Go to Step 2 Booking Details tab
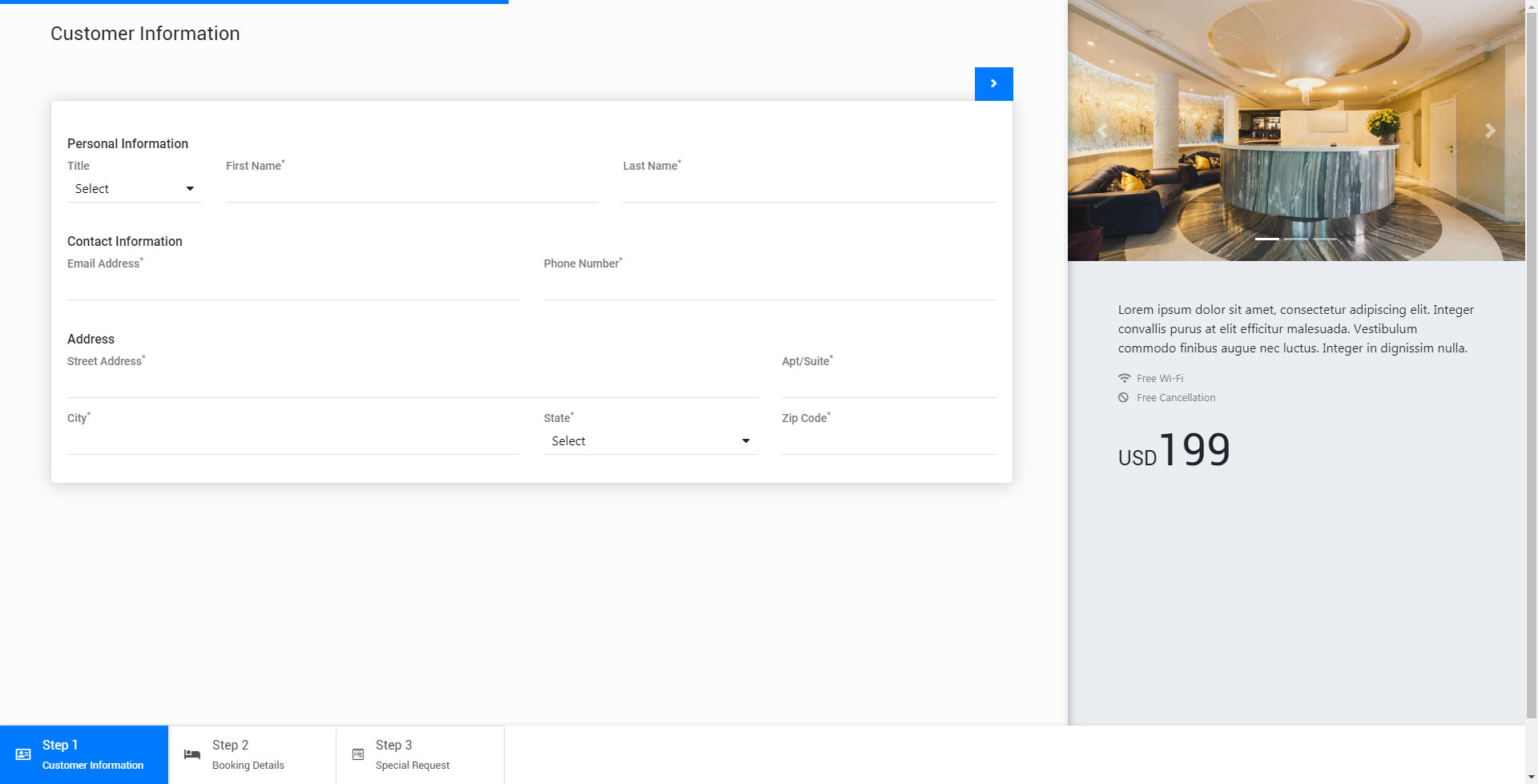1538x784 pixels. click(252, 755)
